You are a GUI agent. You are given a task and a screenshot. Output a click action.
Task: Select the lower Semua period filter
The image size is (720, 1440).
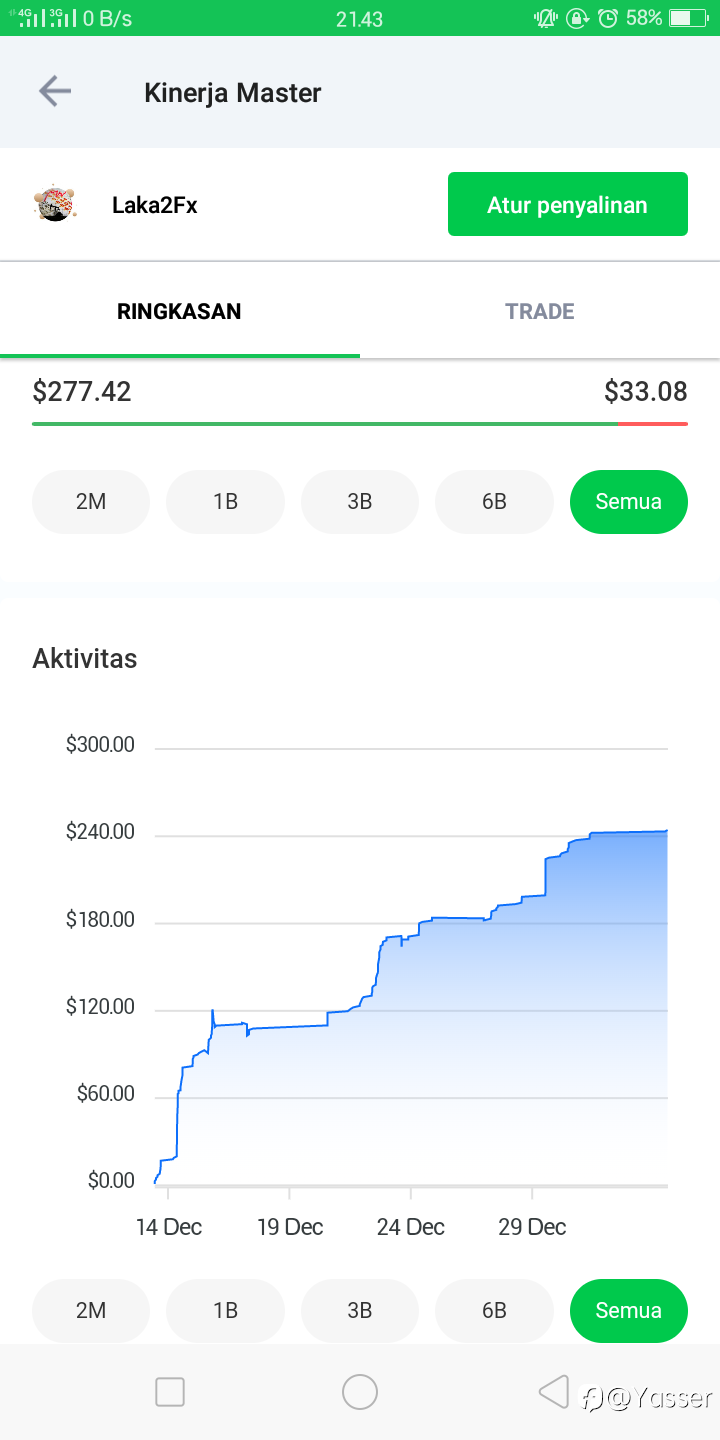click(629, 1310)
